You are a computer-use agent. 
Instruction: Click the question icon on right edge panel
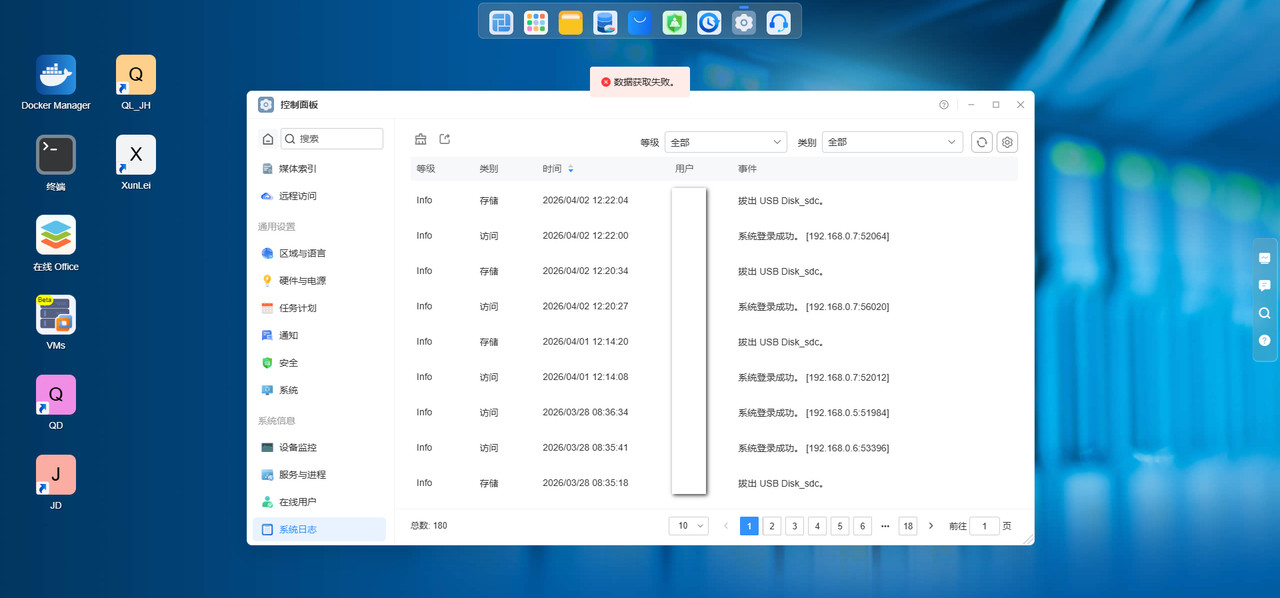[1265, 340]
